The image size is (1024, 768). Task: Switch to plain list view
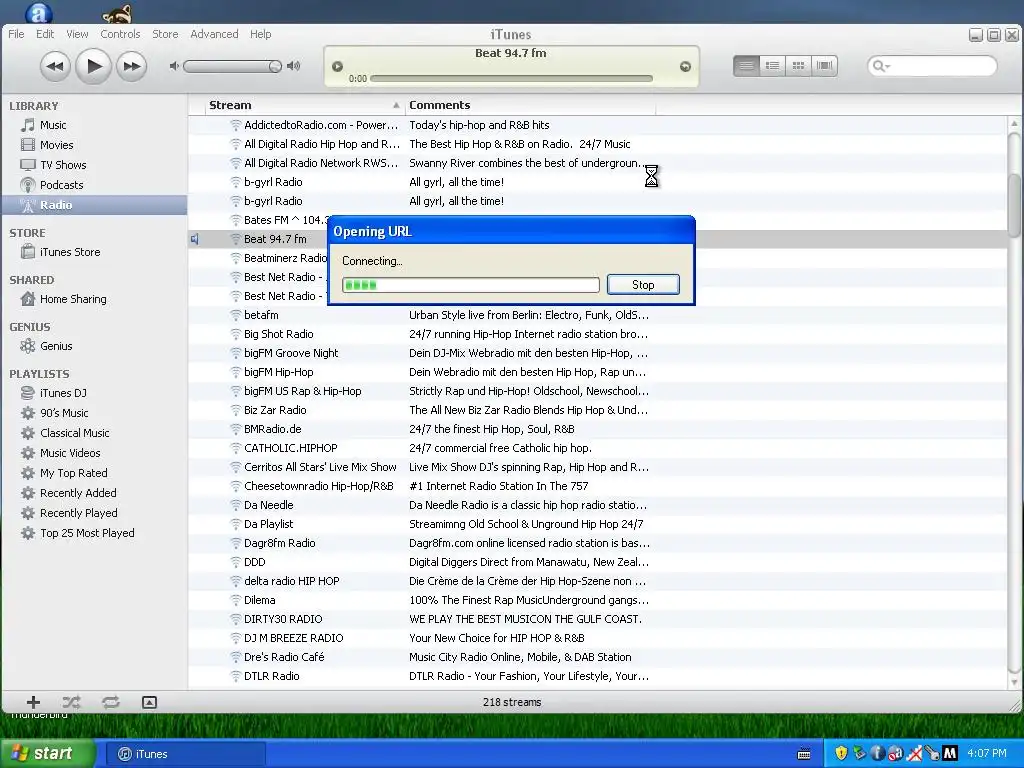pyautogui.click(x=746, y=65)
